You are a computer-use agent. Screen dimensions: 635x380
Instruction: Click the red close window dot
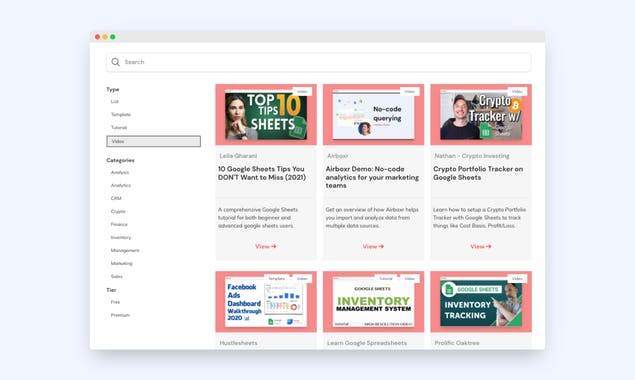click(97, 37)
